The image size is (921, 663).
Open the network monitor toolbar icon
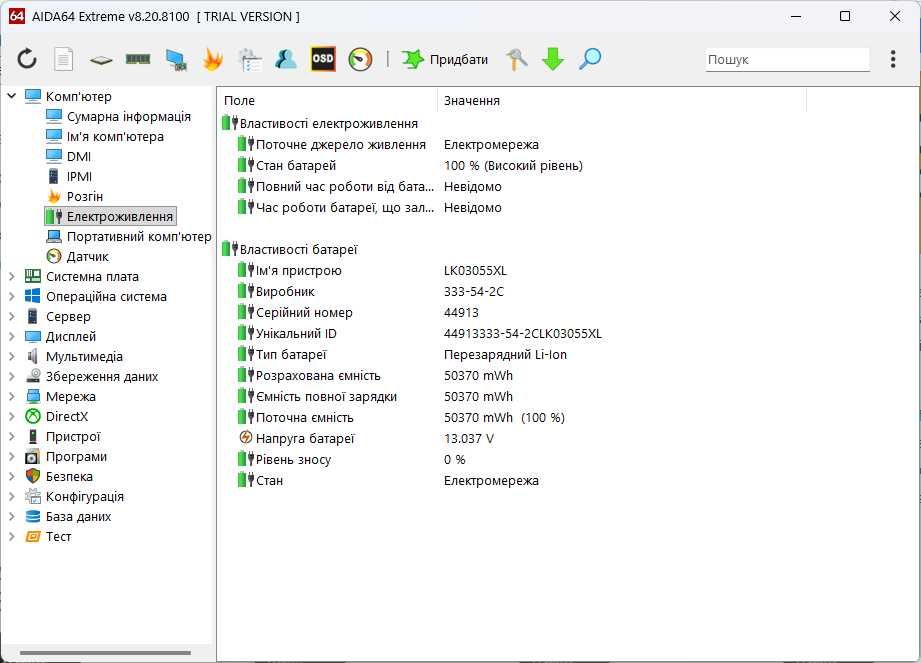(x=176, y=59)
